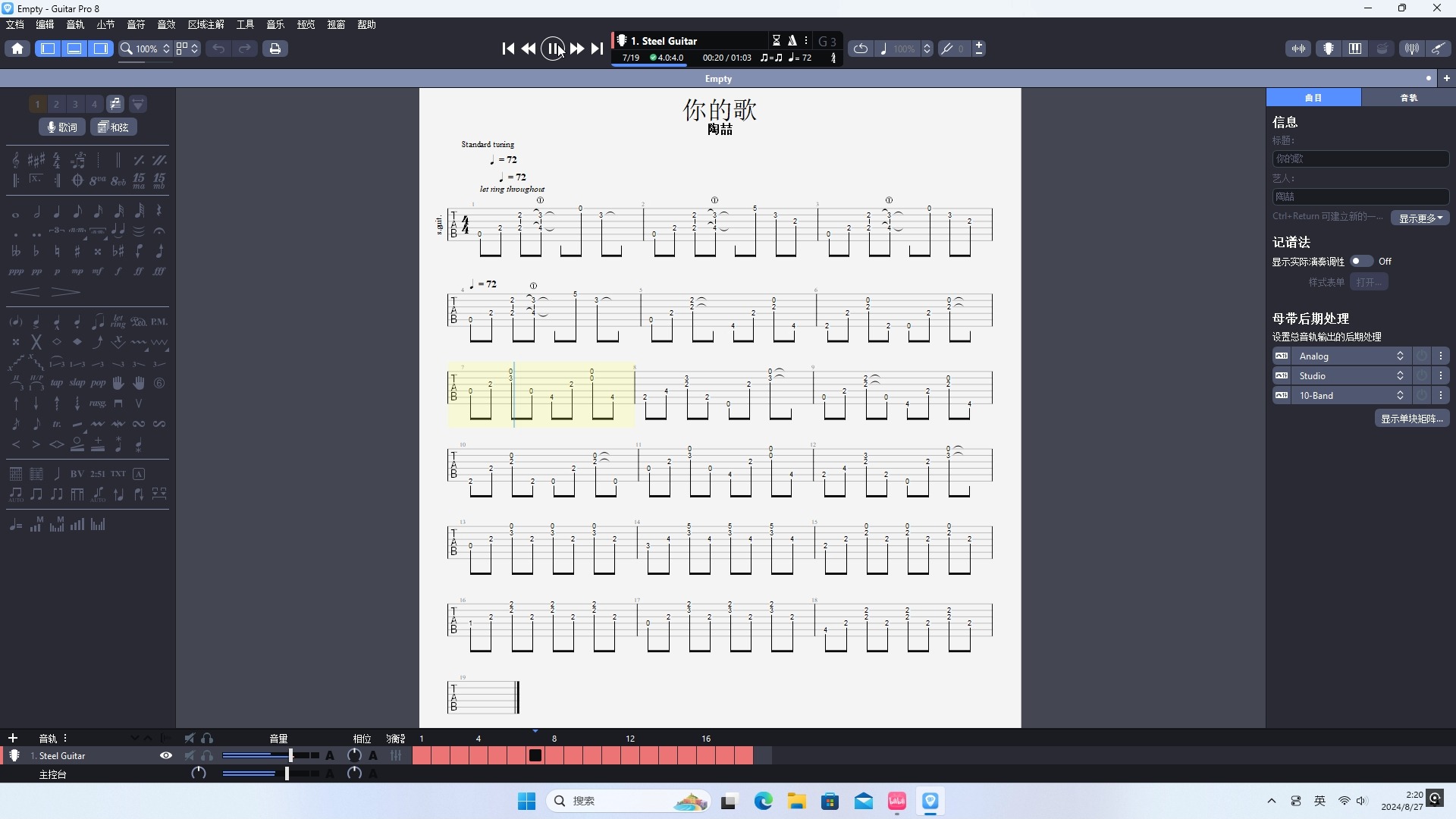The height and width of the screenshot is (819, 1456).
Task: Pause playback with the pause button
Action: (553, 49)
